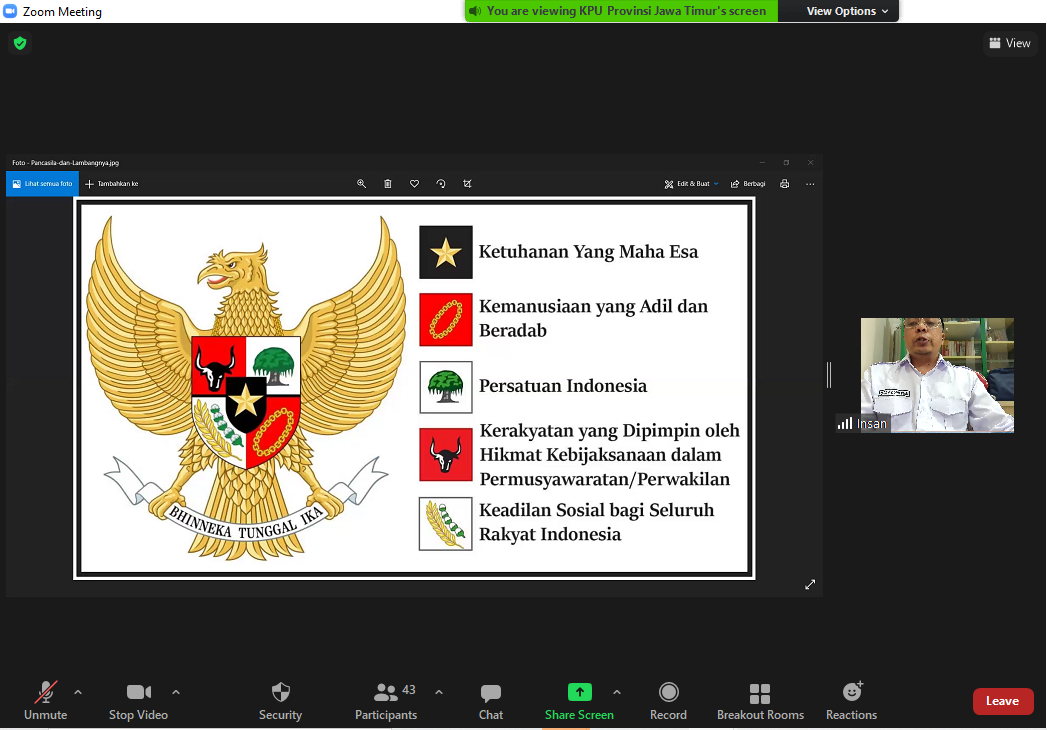Open audio options arrow beside Unmute

78,692
